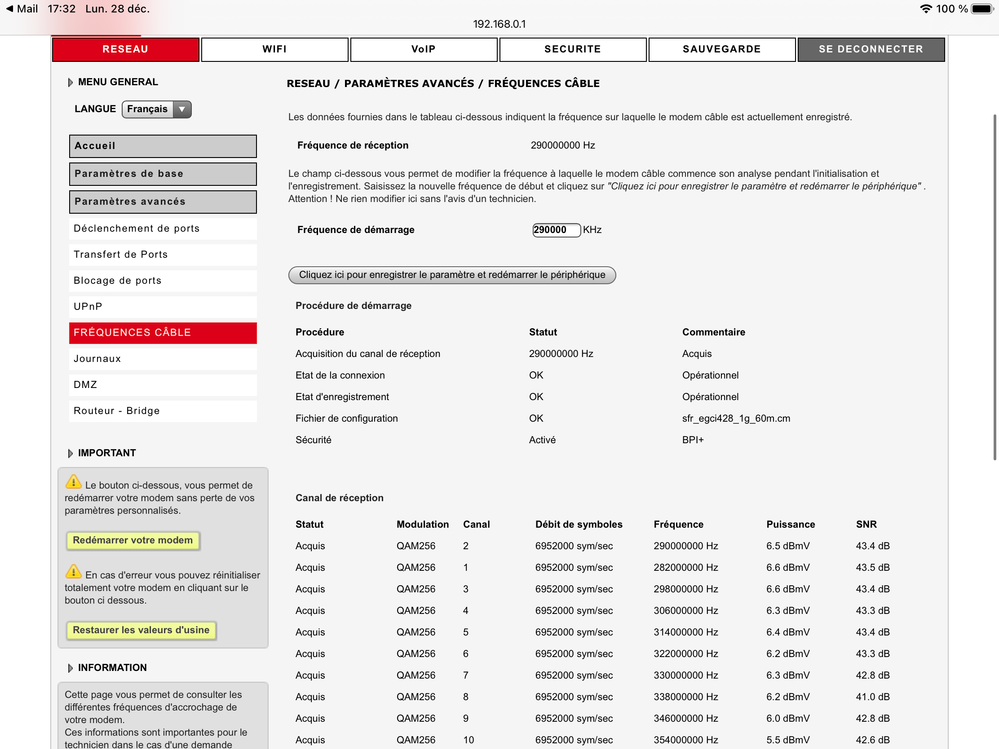The width and height of the screenshot is (999, 749).
Task: Switch to the SAUVEGARDE tab
Action: point(721,49)
